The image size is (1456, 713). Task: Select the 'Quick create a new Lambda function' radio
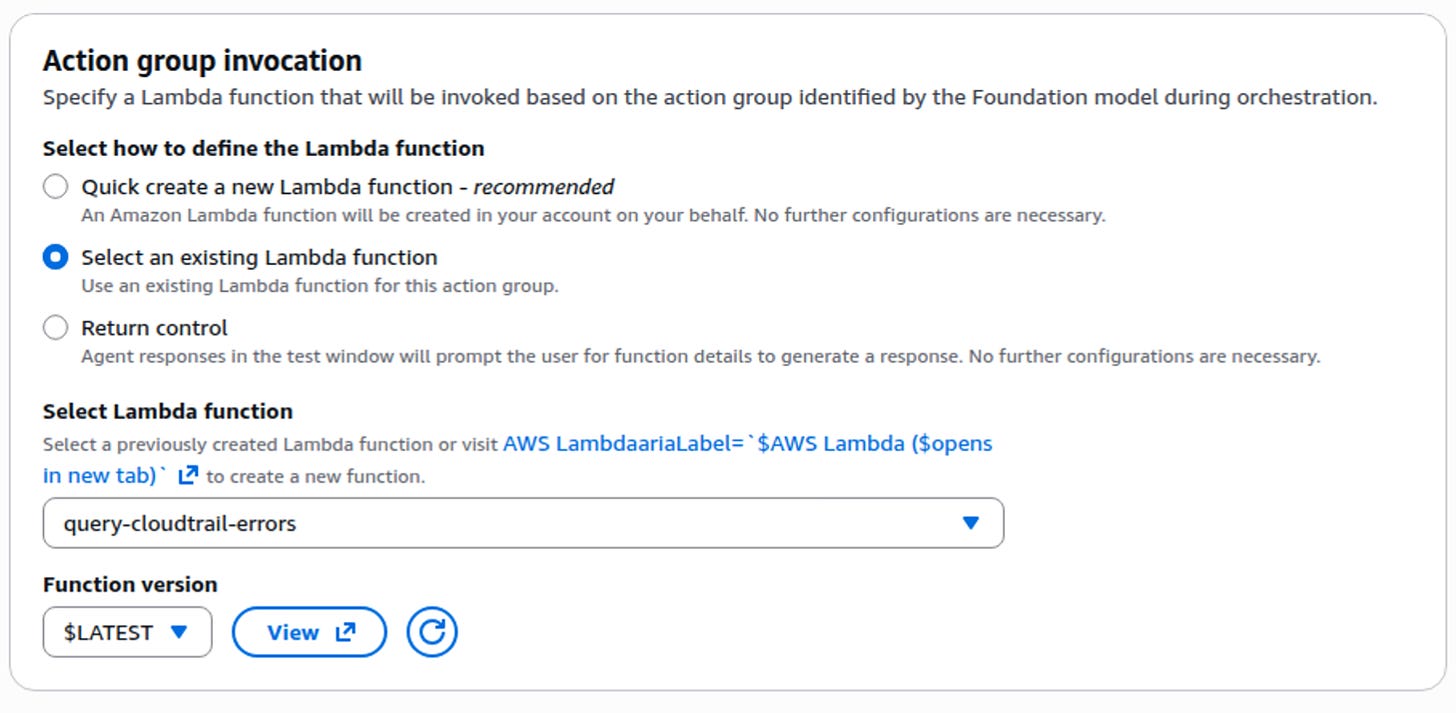pos(55,187)
